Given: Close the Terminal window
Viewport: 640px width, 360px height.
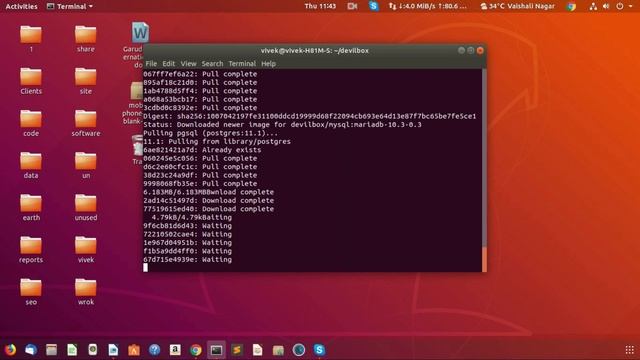Looking at the screenshot, I should [x=480, y=50].
